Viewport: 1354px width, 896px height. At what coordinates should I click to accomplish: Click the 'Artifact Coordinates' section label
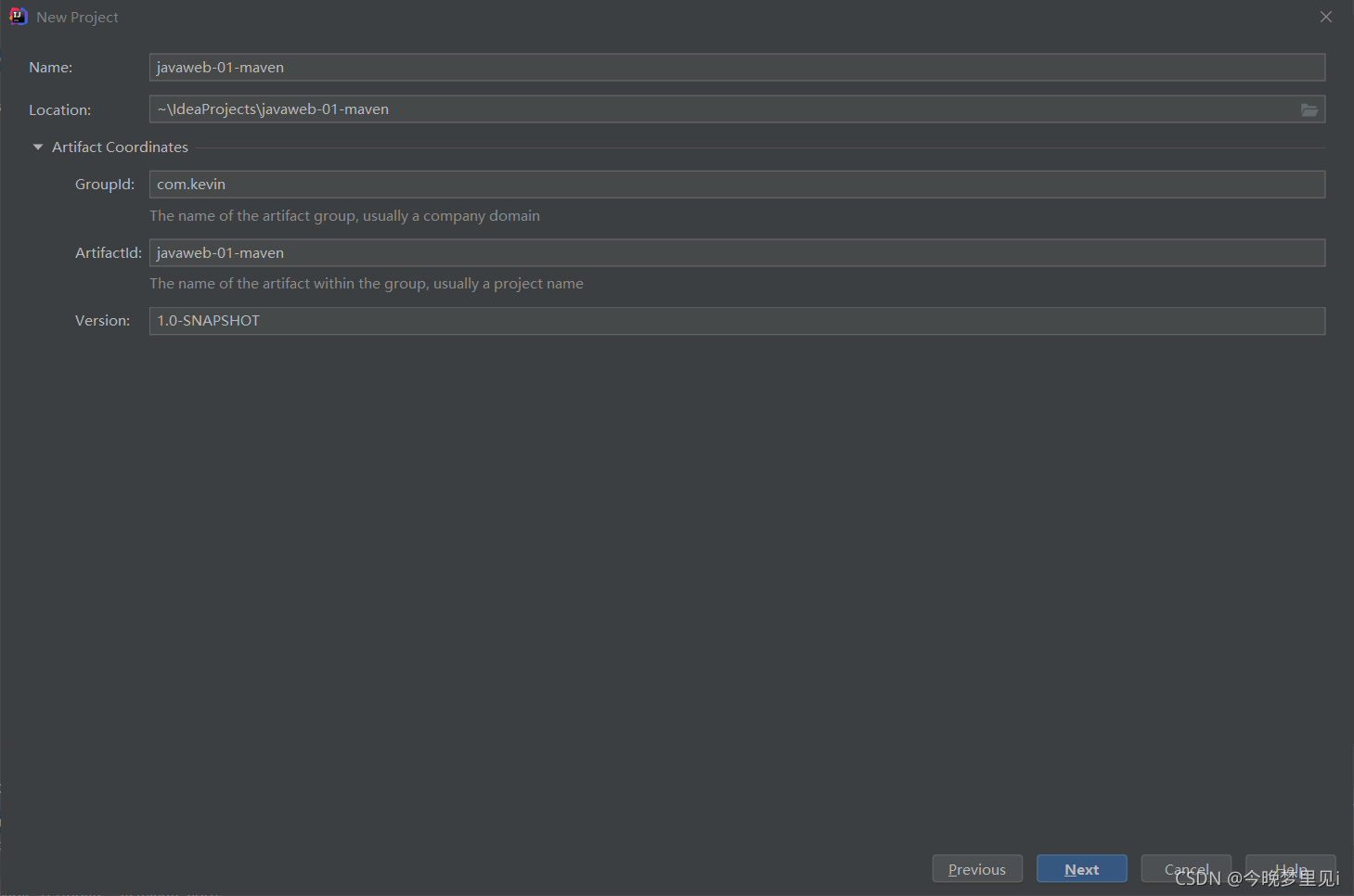click(x=120, y=147)
